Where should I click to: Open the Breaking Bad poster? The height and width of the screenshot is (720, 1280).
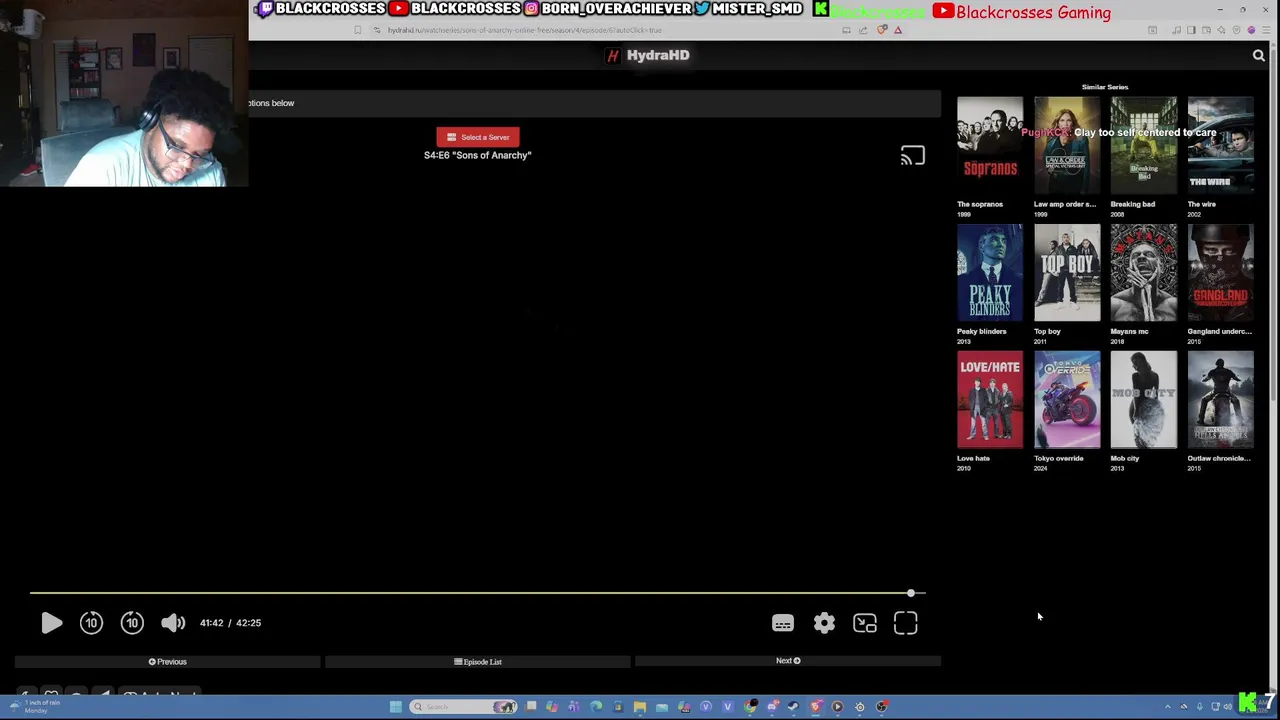[x=1144, y=145]
